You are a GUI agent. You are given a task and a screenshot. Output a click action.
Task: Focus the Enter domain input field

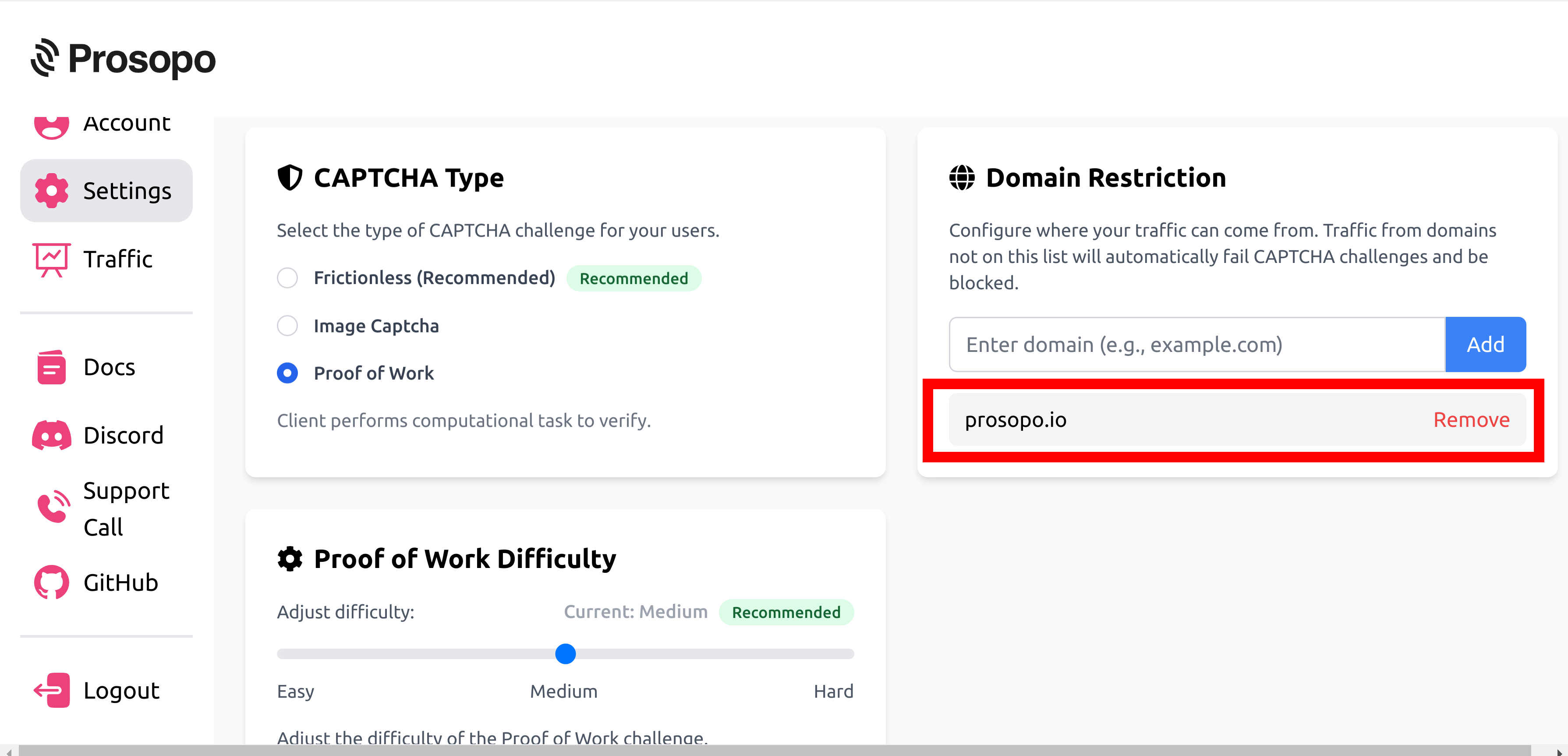1197,344
